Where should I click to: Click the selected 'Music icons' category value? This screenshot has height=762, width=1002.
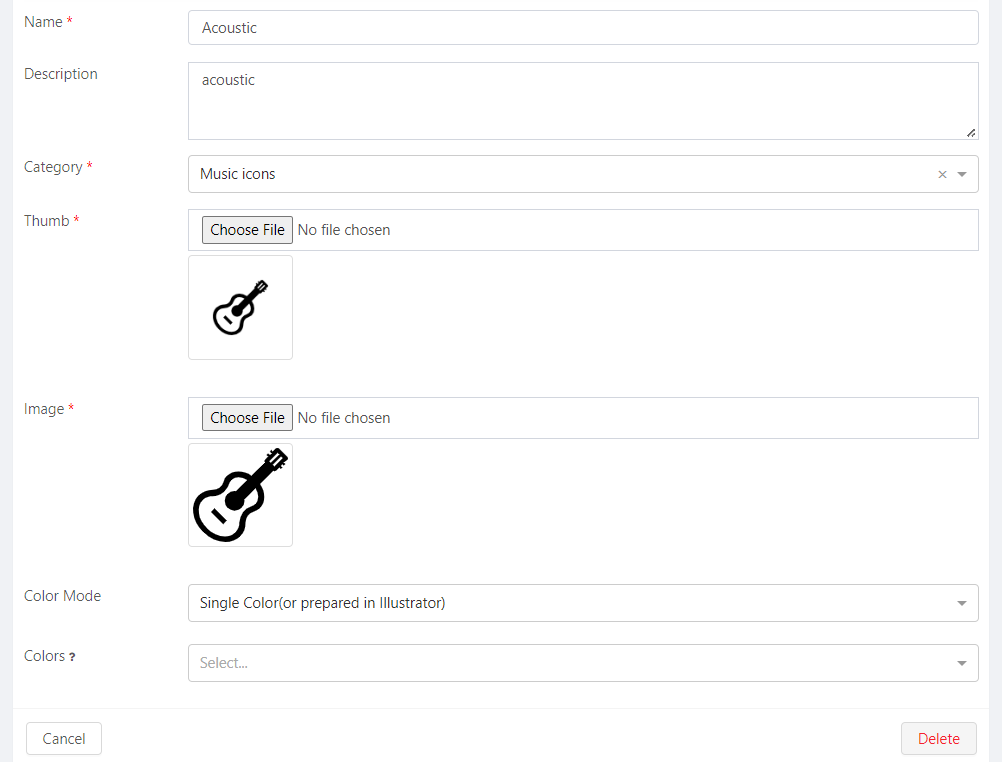point(238,174)
